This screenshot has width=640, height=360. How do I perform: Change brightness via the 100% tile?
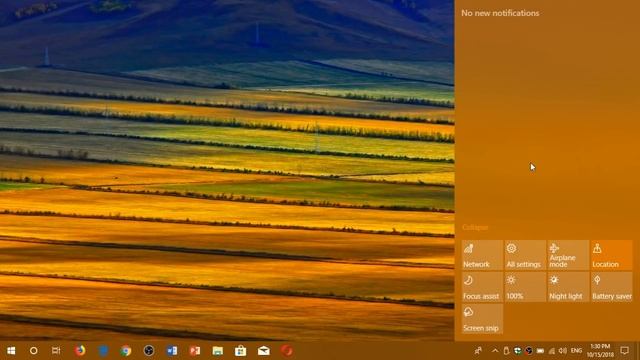525,287
